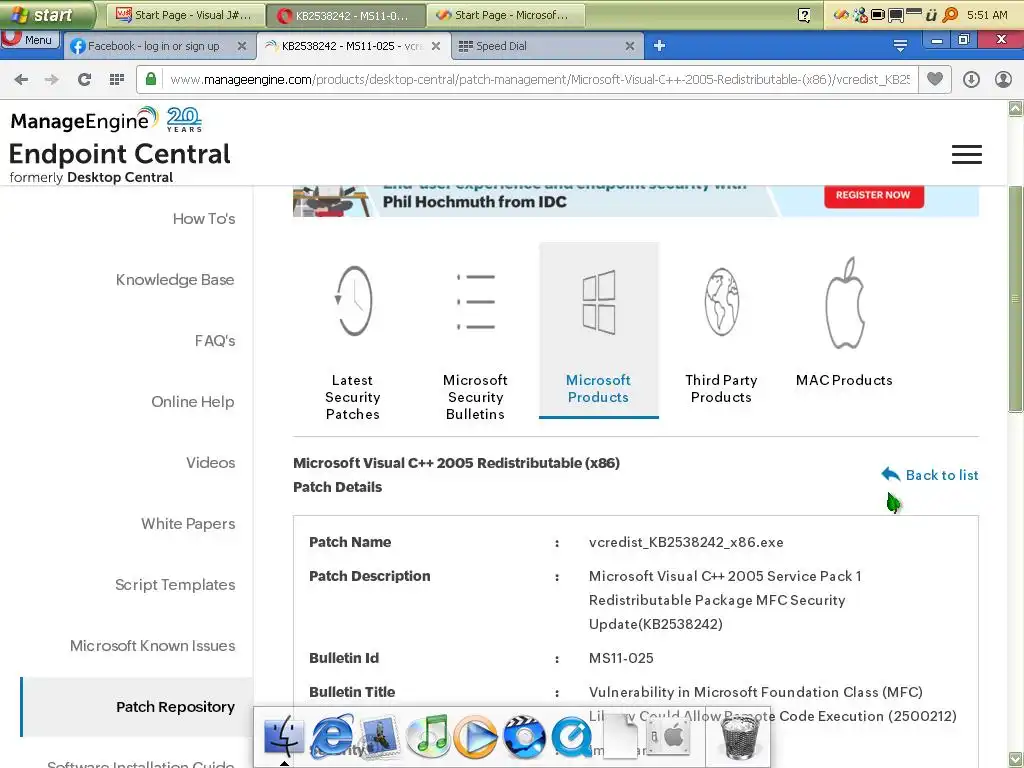Viewport: 1024px width, 768px height.
Task: Select Microsoft Security Bulletins list icon
Action: (475, 301)
